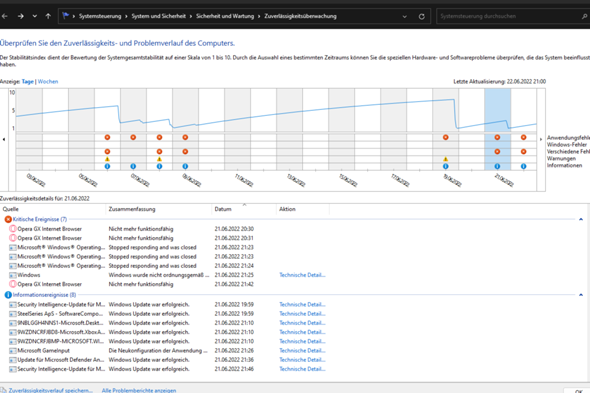Collapse the 'Informationsereignisse (8)' group arrow
590x393 pixels.
pyautogui.click(x=581, y=295)
